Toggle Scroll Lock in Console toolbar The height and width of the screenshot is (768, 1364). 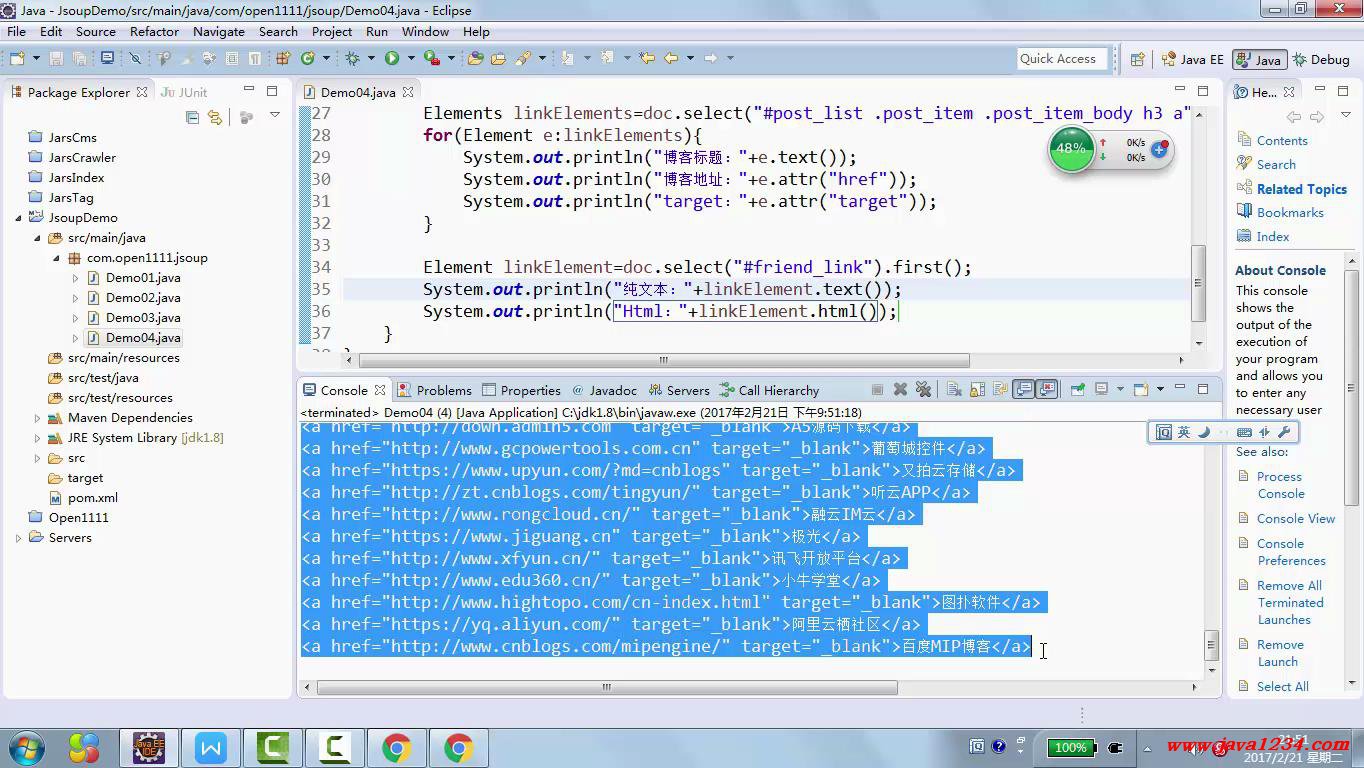point(977,390)
